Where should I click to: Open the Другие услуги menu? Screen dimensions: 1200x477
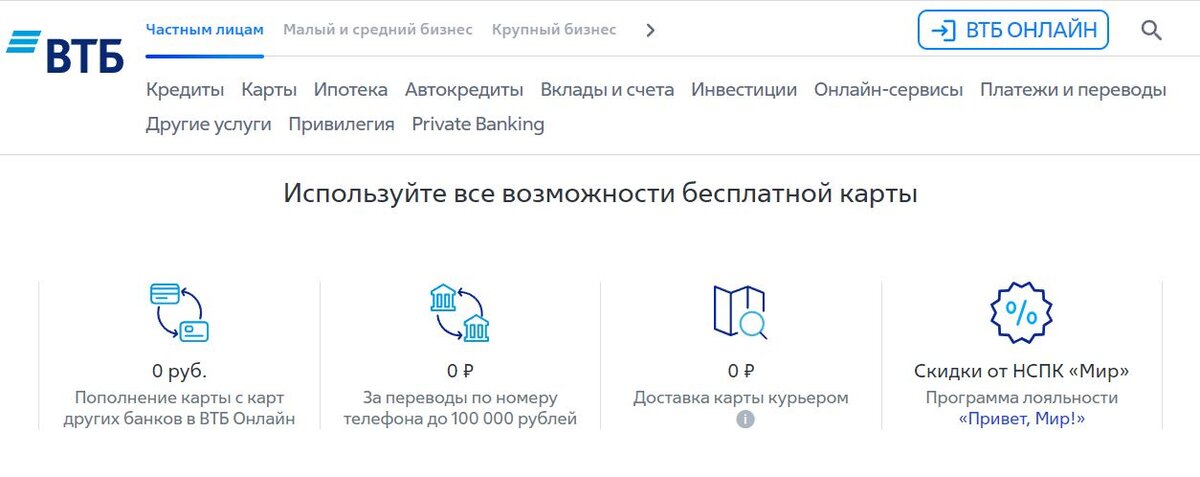209,125
